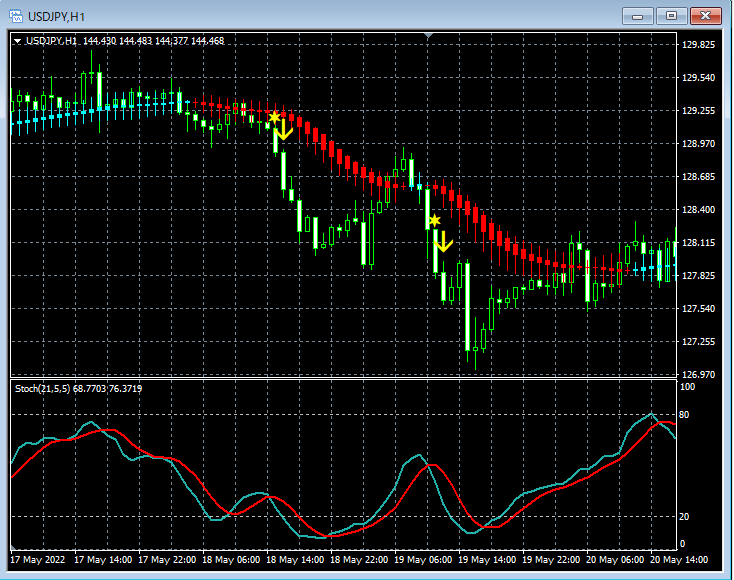Click the 126.970 price axis label
The image size is (734, 580).
698,374
